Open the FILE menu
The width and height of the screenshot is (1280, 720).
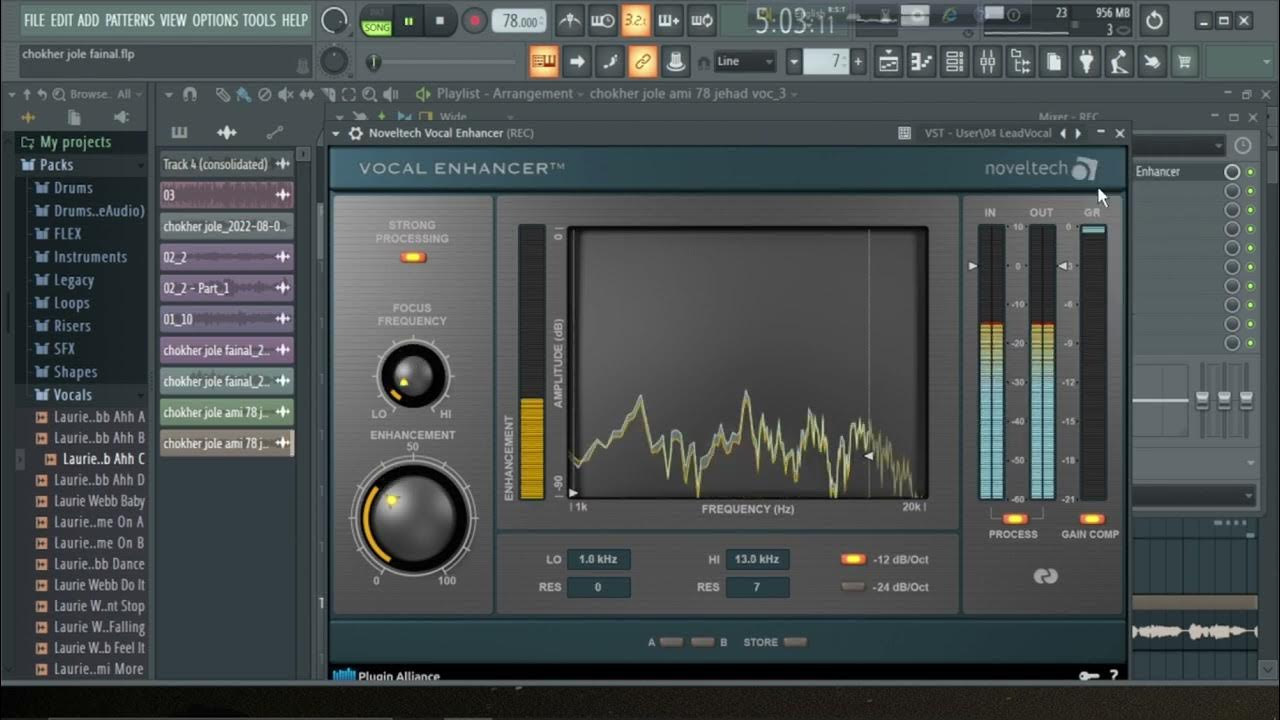coord(35,20)
